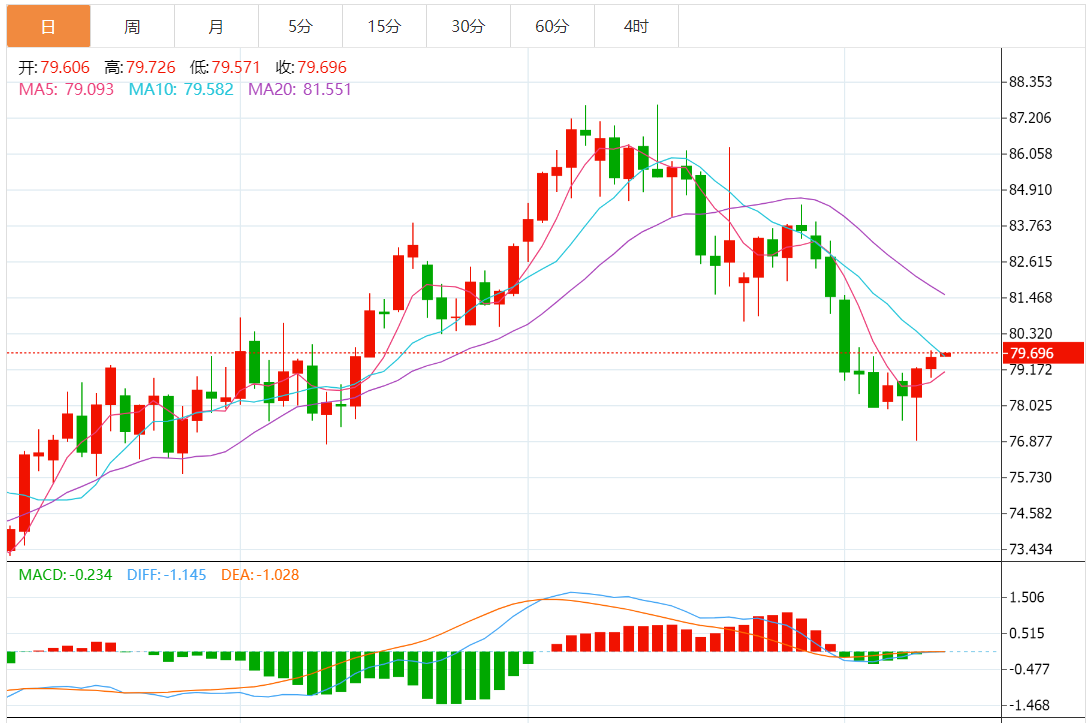Click the -1.468 MACD axis label
Screen dimensions: 1092x723
(x=1027, y=706)
